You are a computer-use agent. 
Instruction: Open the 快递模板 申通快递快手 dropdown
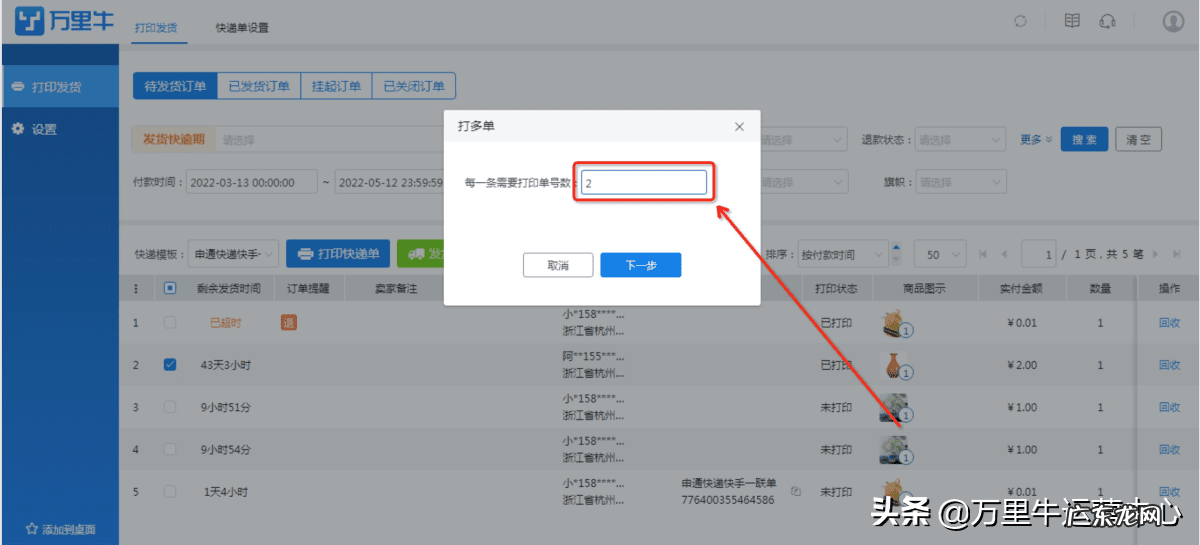coord(235,254)
